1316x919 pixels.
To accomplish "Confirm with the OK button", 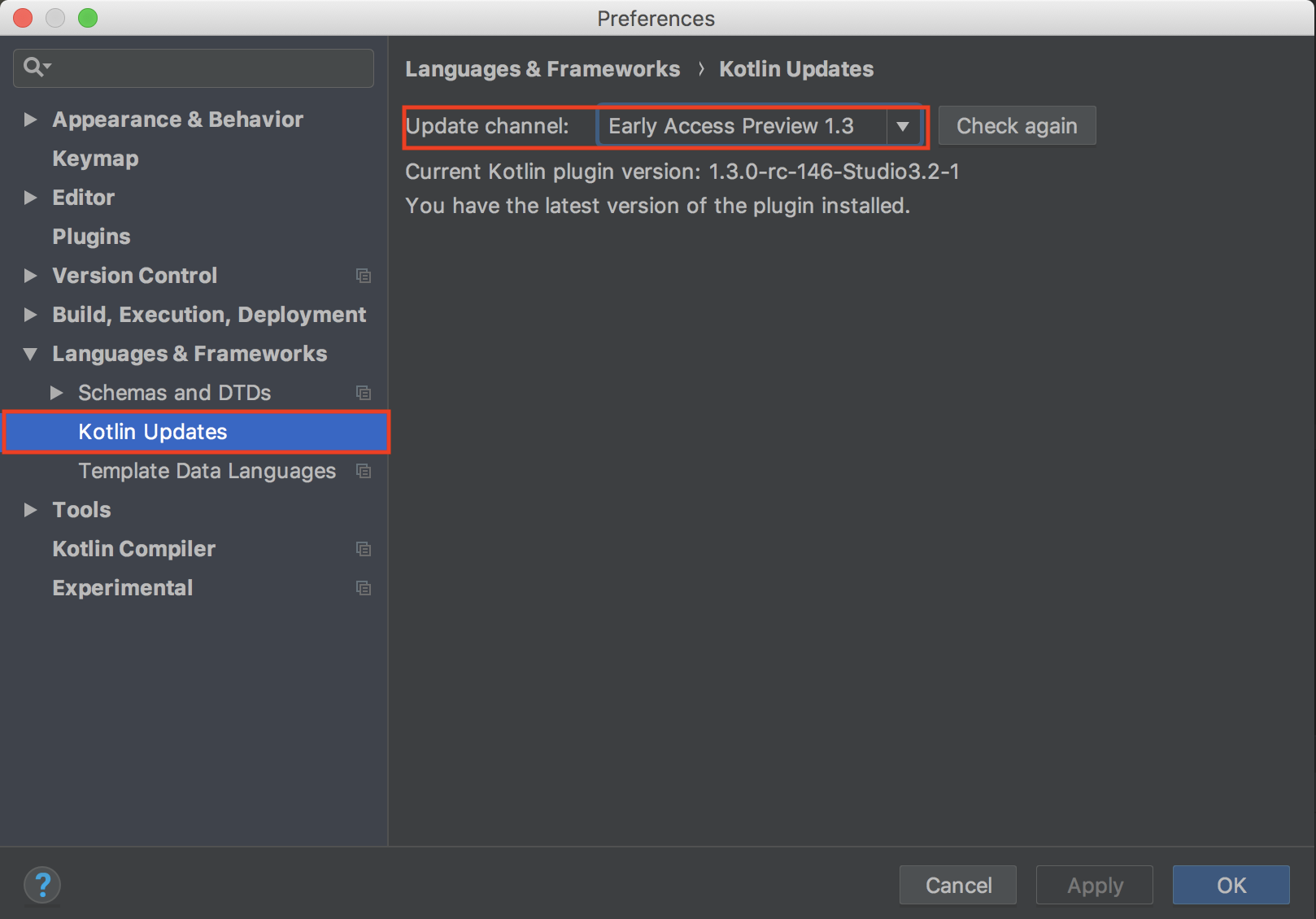I will pyautogui.click(x=1231, y=885).
